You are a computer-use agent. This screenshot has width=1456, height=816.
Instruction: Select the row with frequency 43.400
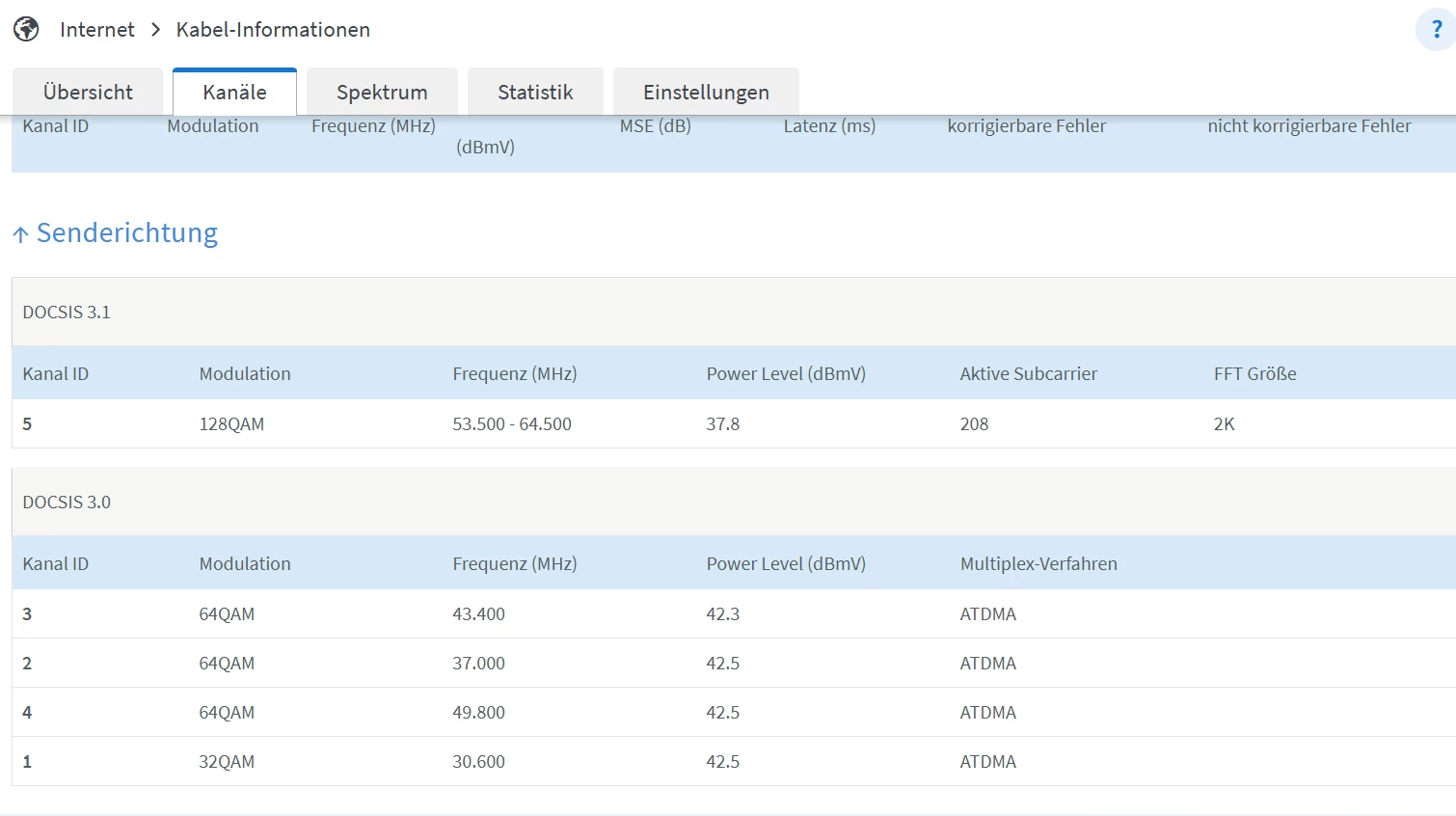478,614
